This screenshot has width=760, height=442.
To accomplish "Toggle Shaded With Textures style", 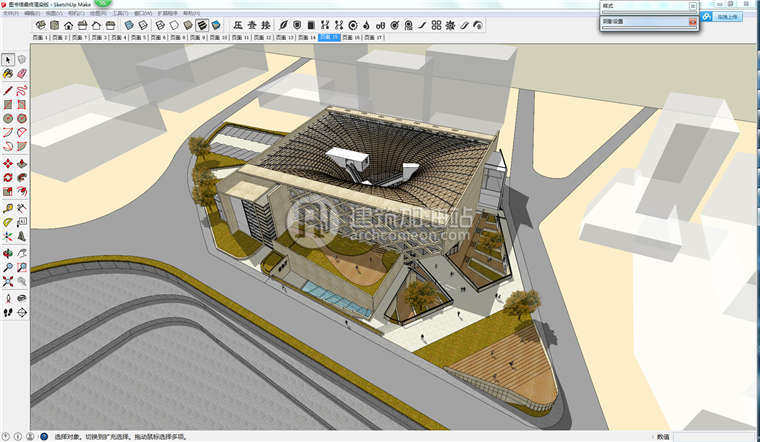I will [x=202, y=25].
